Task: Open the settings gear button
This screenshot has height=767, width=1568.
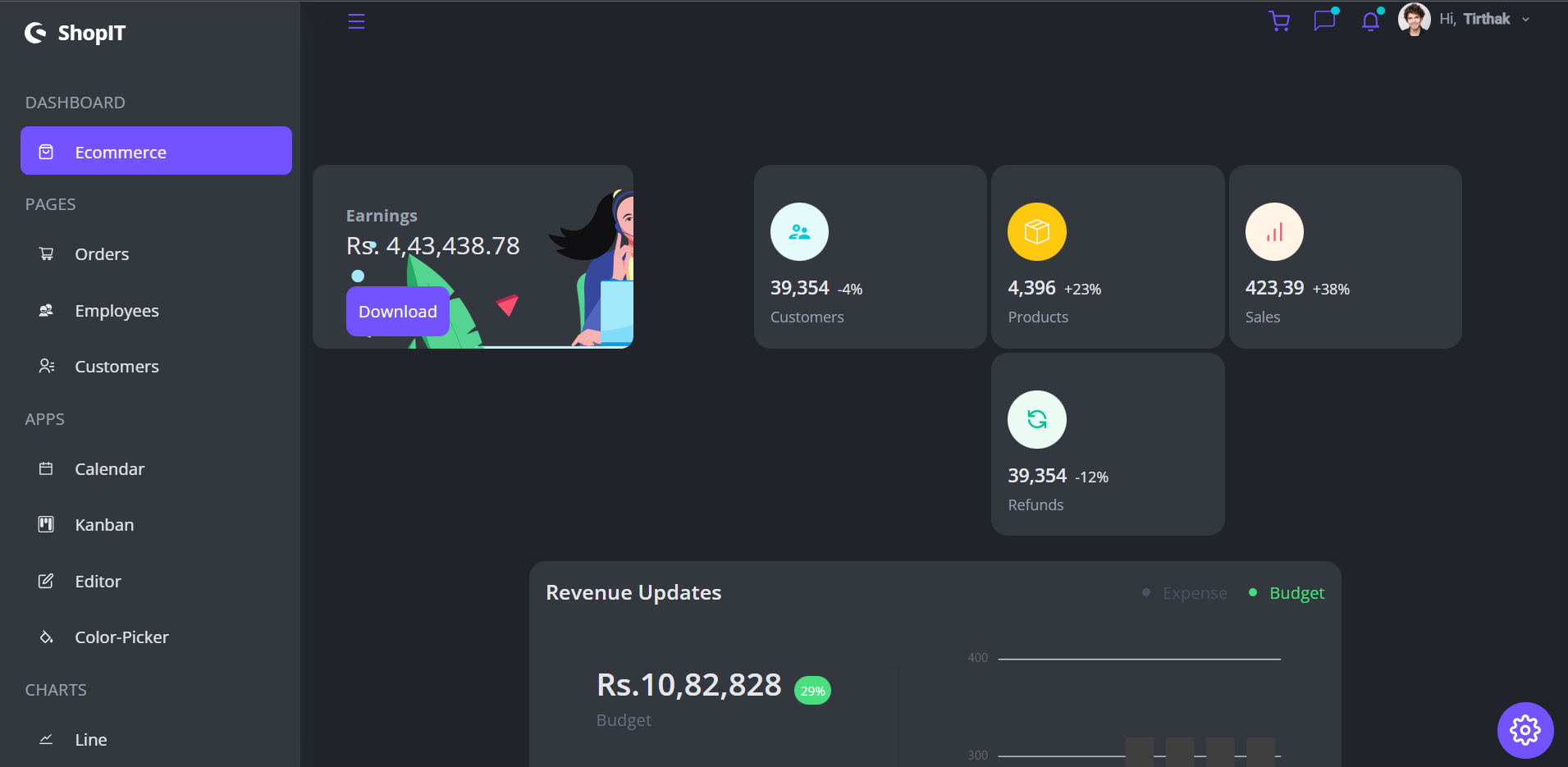Action: click(x=1525, y=730)
